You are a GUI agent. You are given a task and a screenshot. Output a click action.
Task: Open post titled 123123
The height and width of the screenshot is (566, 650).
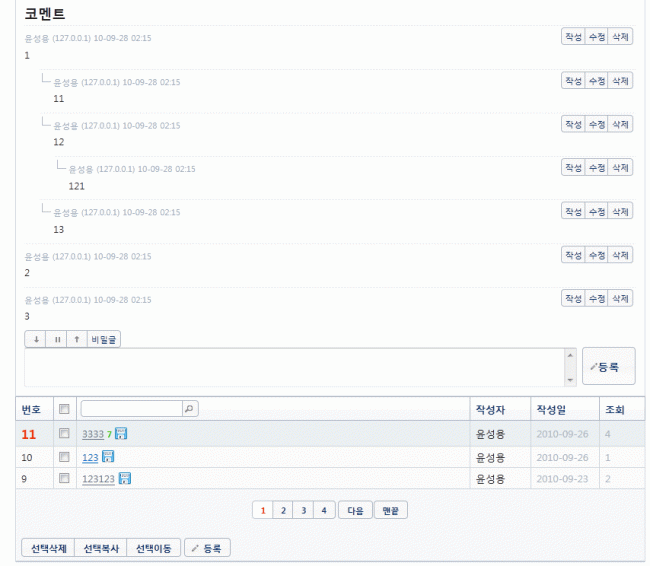pos(98,479)
